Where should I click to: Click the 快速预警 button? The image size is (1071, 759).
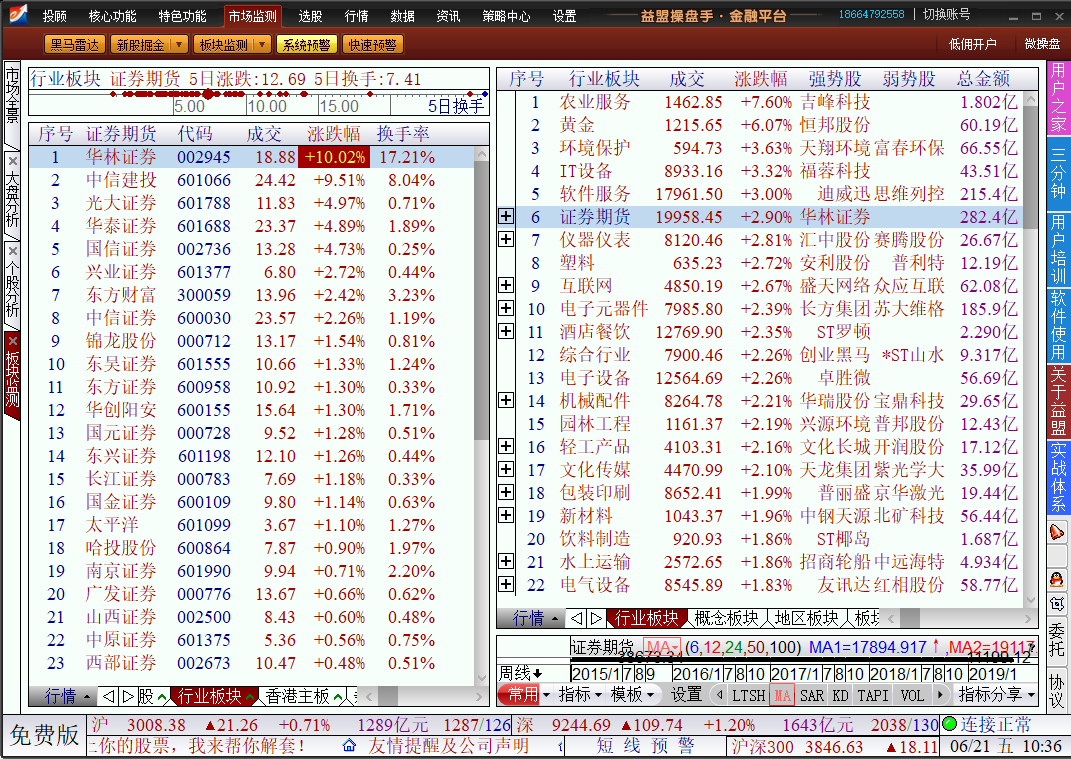click(372, 45)
